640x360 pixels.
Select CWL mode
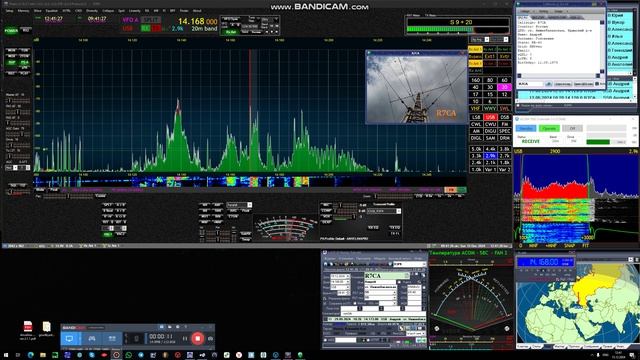[x=476, y=124]
